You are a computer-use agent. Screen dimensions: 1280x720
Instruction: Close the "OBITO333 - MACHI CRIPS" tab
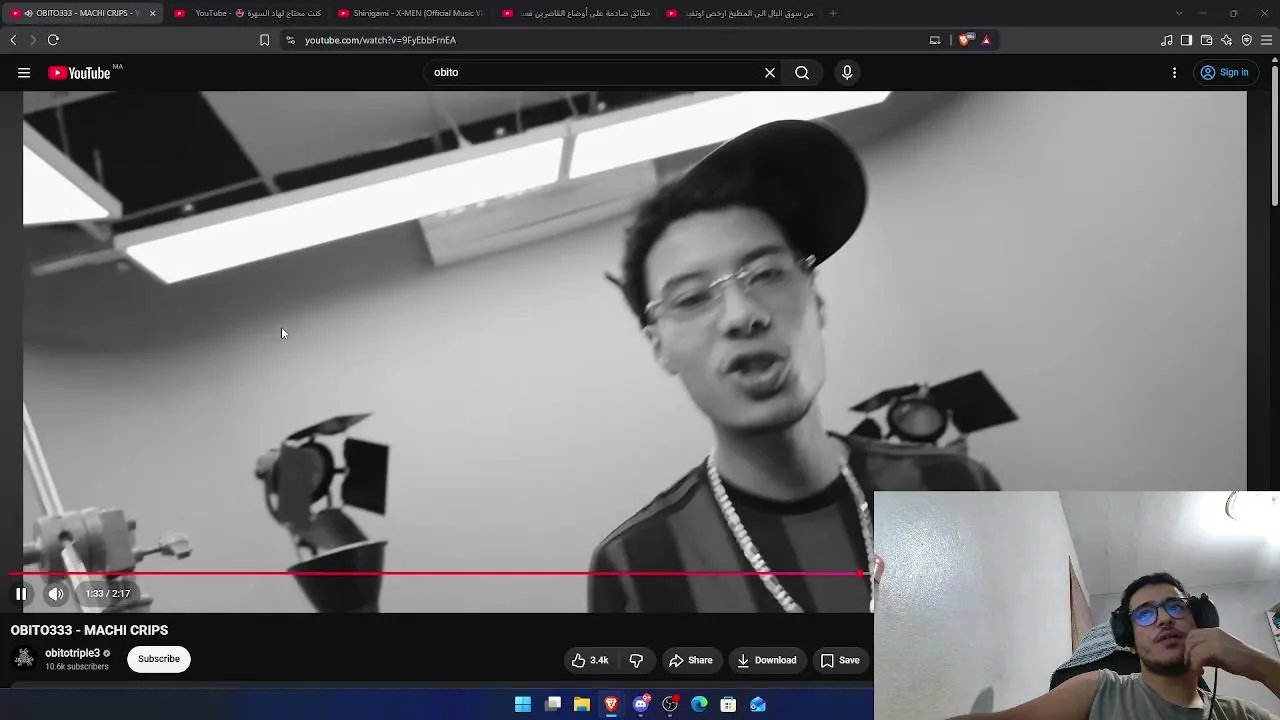click(152, 13)
